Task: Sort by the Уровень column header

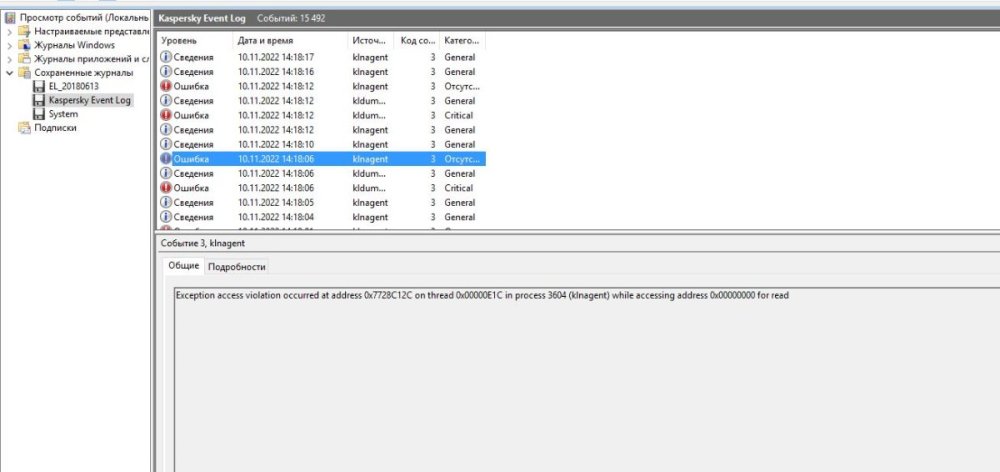Action: (x=195, y=41)
